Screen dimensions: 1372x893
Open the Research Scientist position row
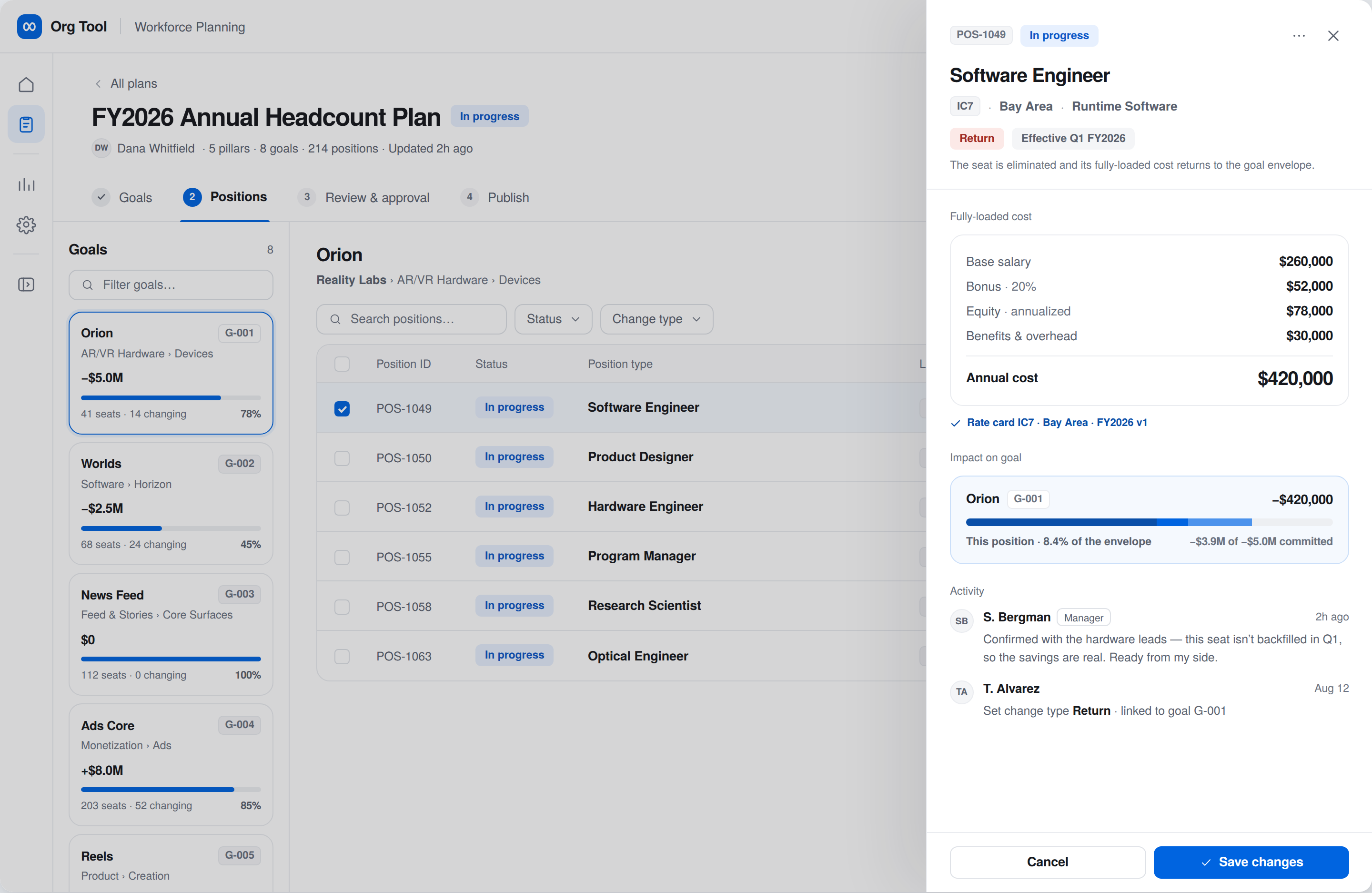[621, 606]
